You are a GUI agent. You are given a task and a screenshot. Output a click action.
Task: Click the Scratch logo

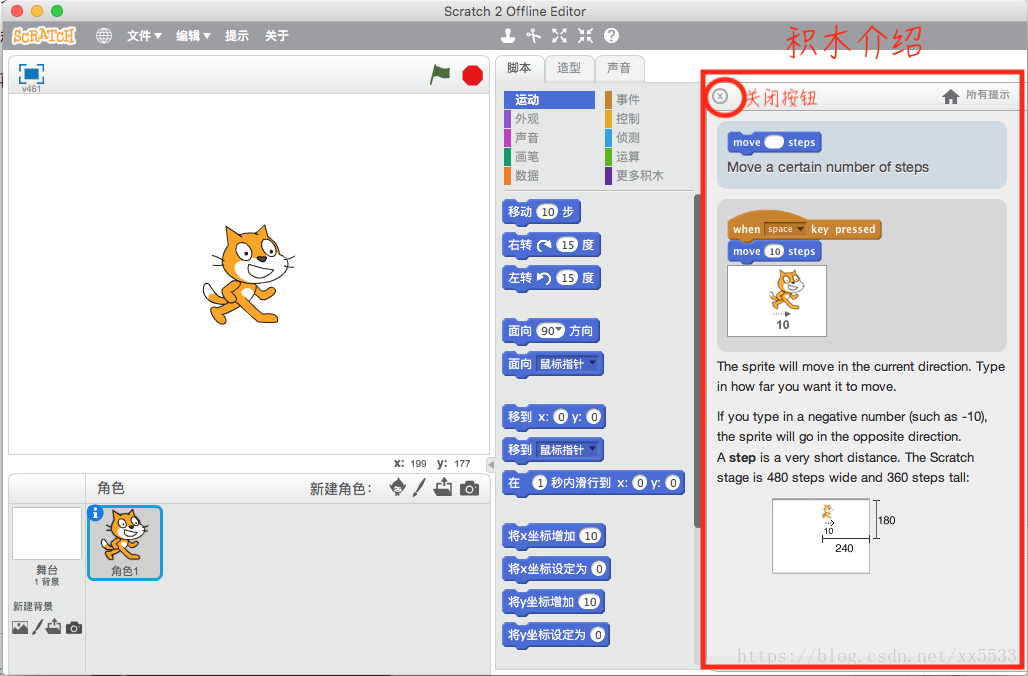click(x=44, y=35)
